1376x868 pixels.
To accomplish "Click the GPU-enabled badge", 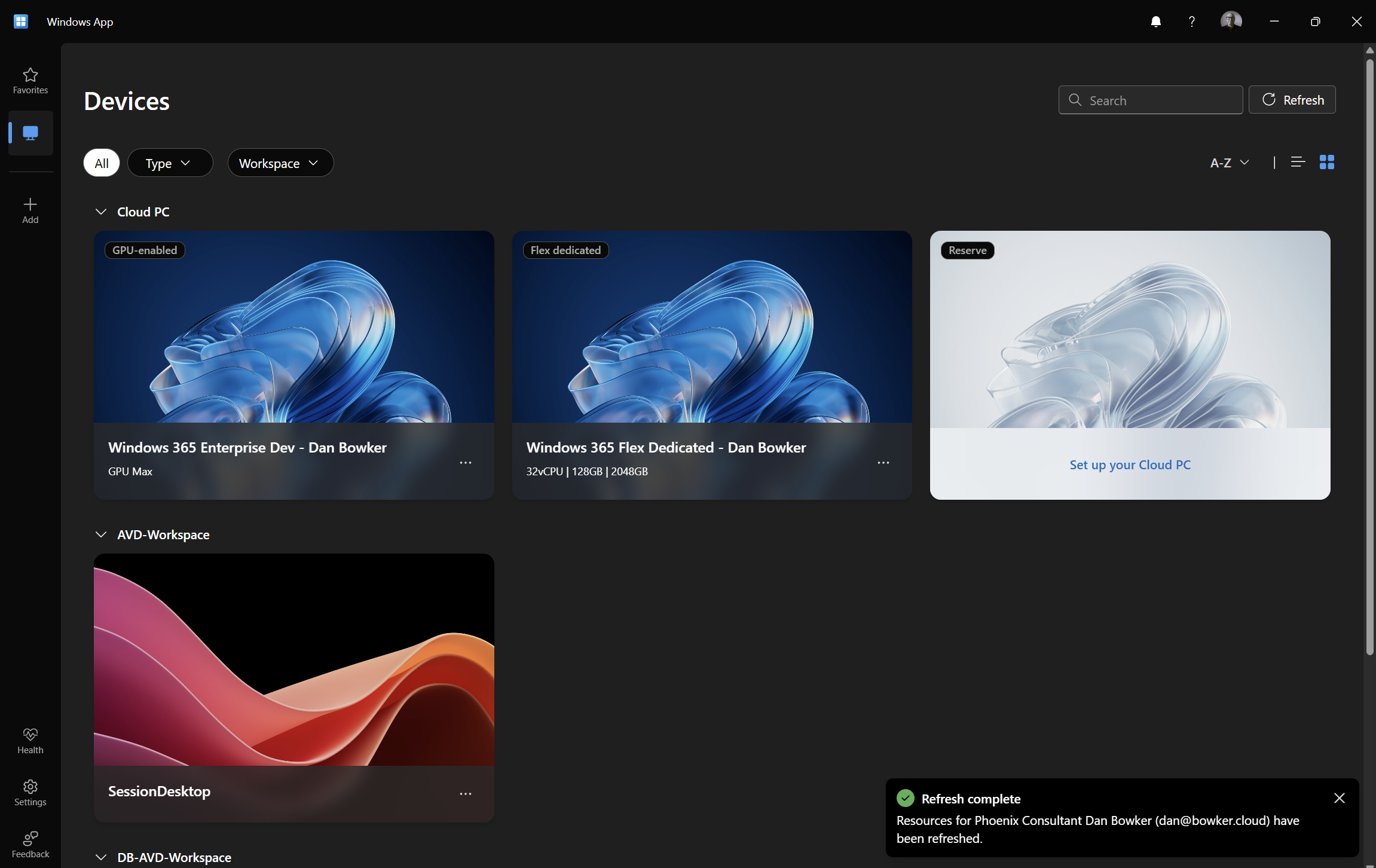I will (x=145, y=250).
